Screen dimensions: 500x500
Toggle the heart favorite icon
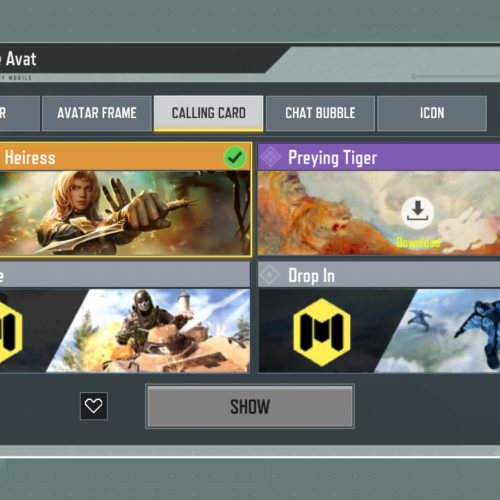coord(94,406)
